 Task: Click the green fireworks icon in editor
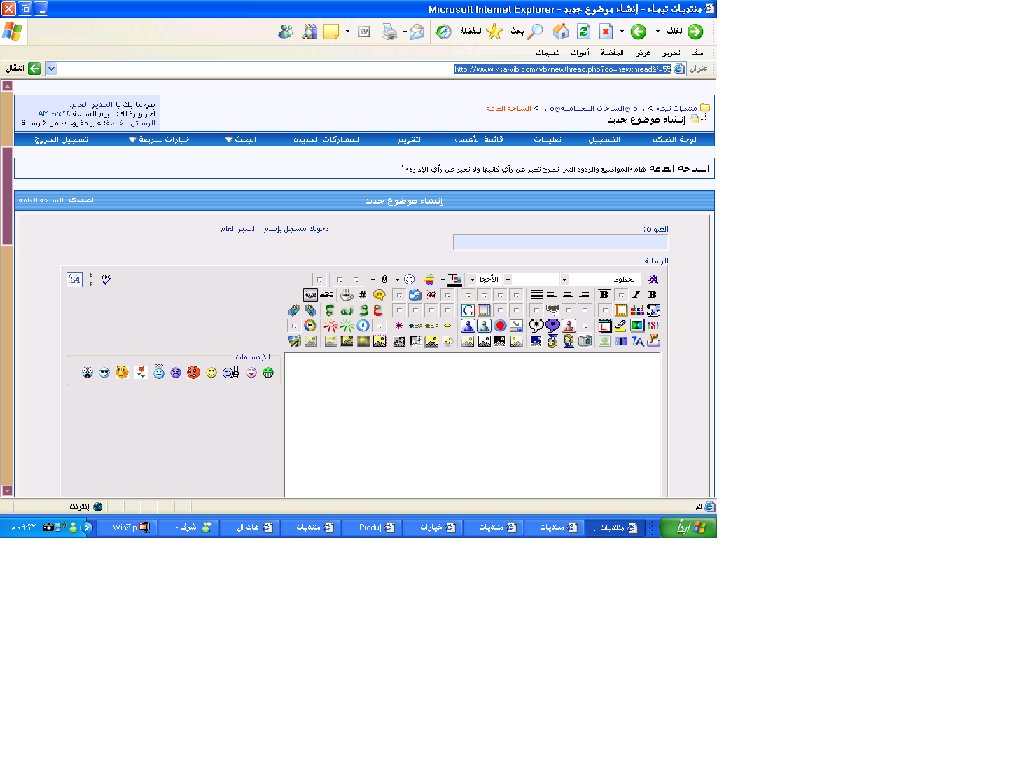coord(346,325)
